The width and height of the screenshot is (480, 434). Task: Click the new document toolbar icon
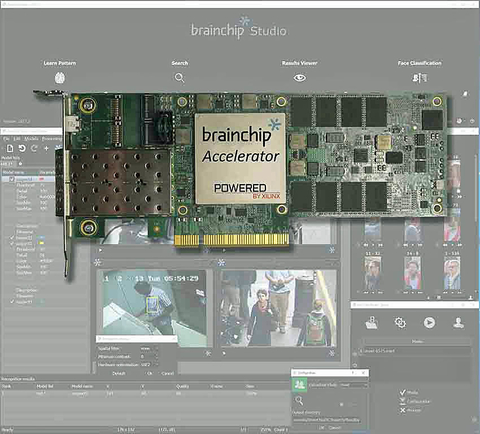coord(10,148)
